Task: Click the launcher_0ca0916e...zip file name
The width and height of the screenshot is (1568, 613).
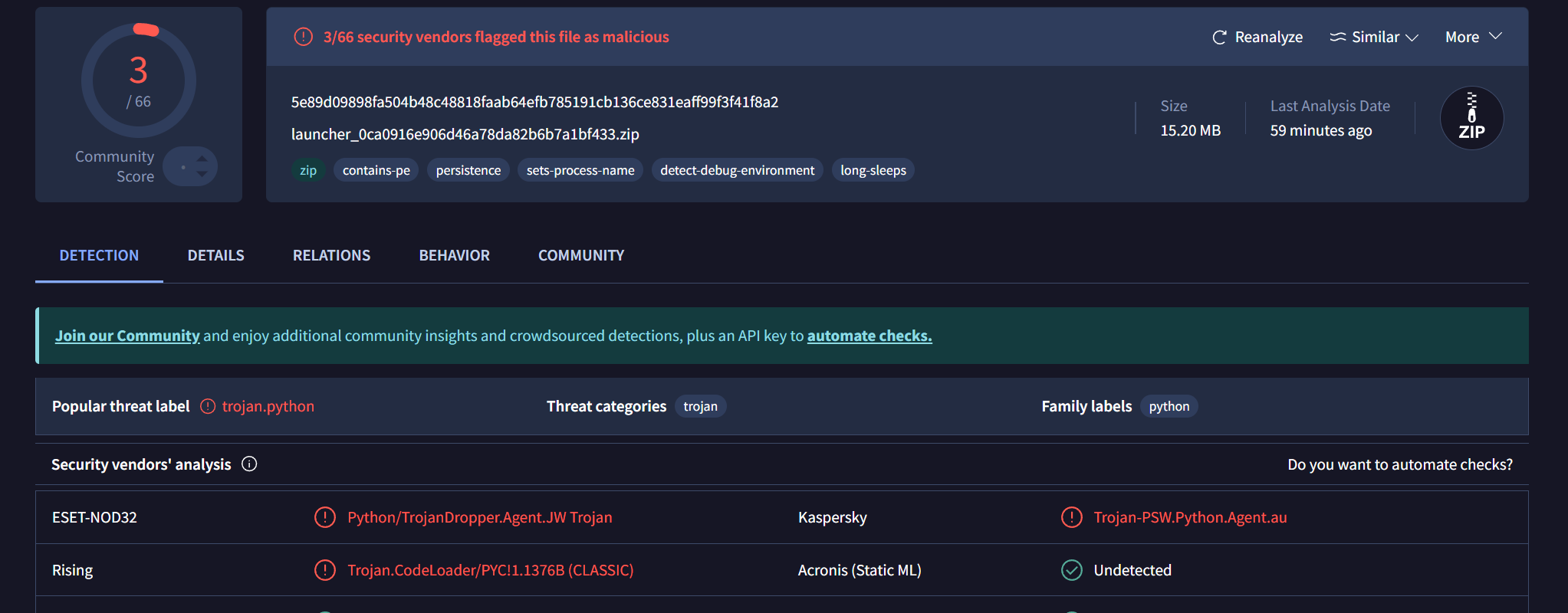Action: [465, 134]
